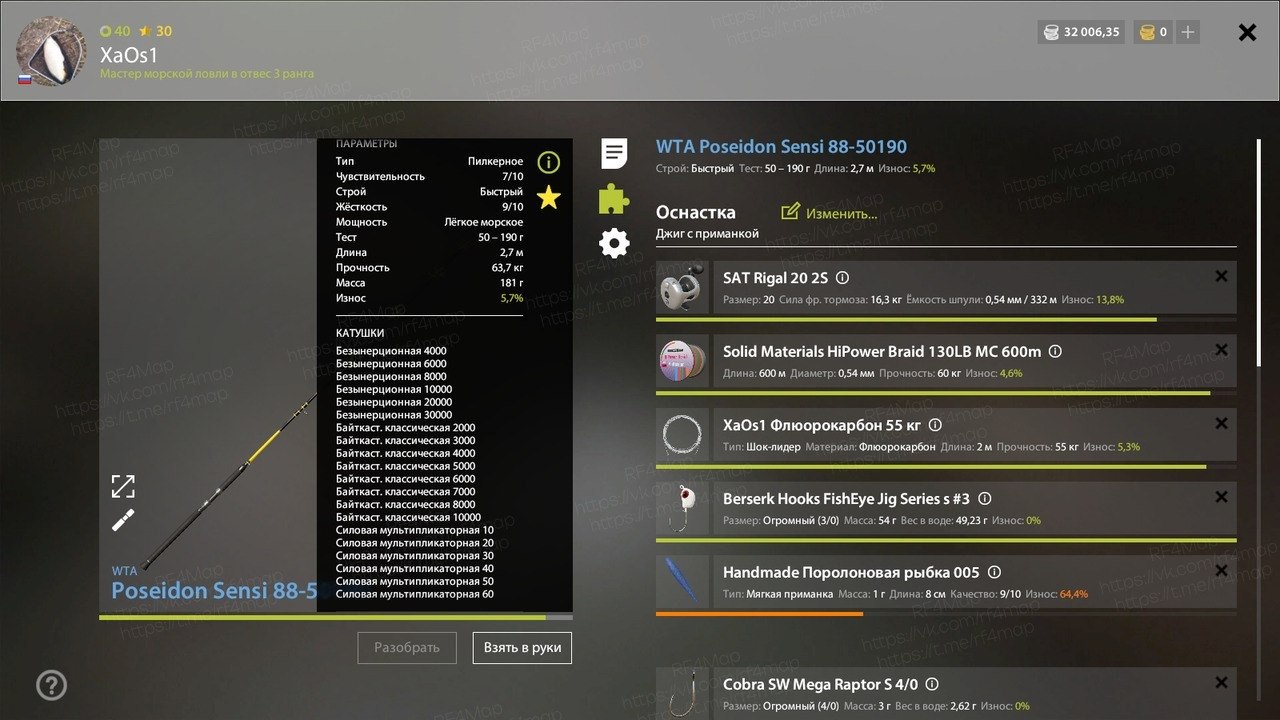The image size is (1280, 720).
Task: Select Силовая мультипликаторная 10 entry
Action: pyautogui.click(x=414, y=531)
